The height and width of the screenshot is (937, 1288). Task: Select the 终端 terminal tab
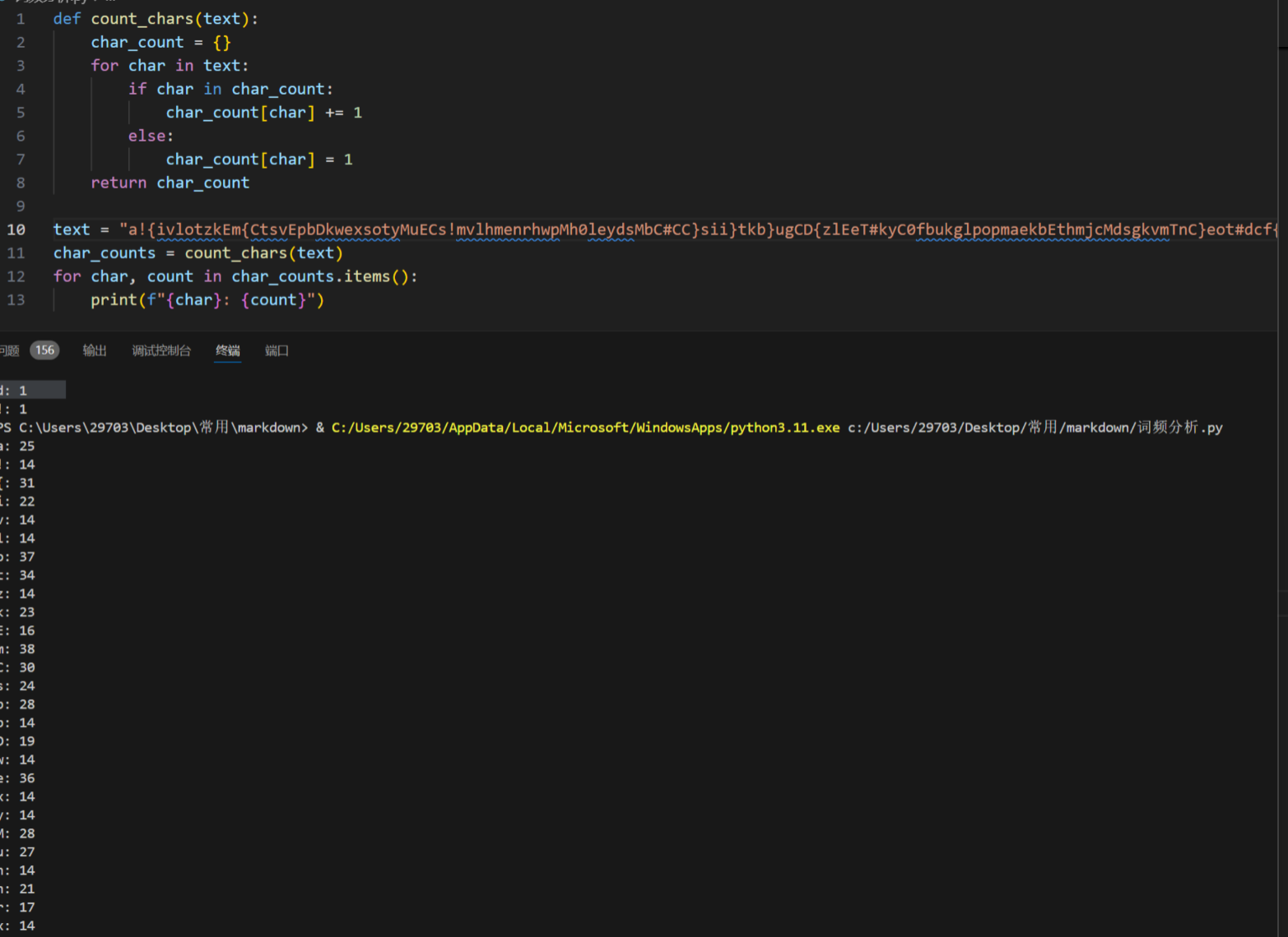tap(228, 350)
